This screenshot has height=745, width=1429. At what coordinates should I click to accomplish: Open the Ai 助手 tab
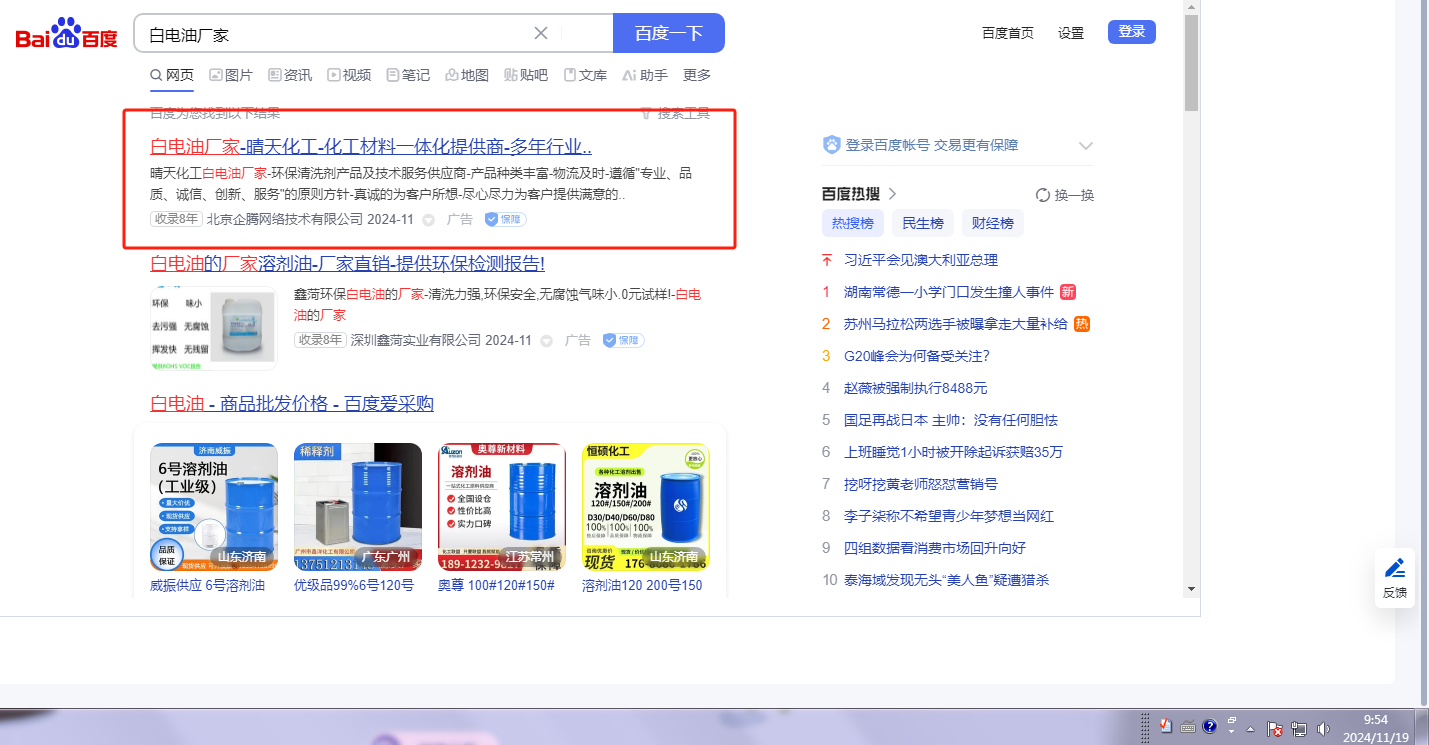[644, 75]
